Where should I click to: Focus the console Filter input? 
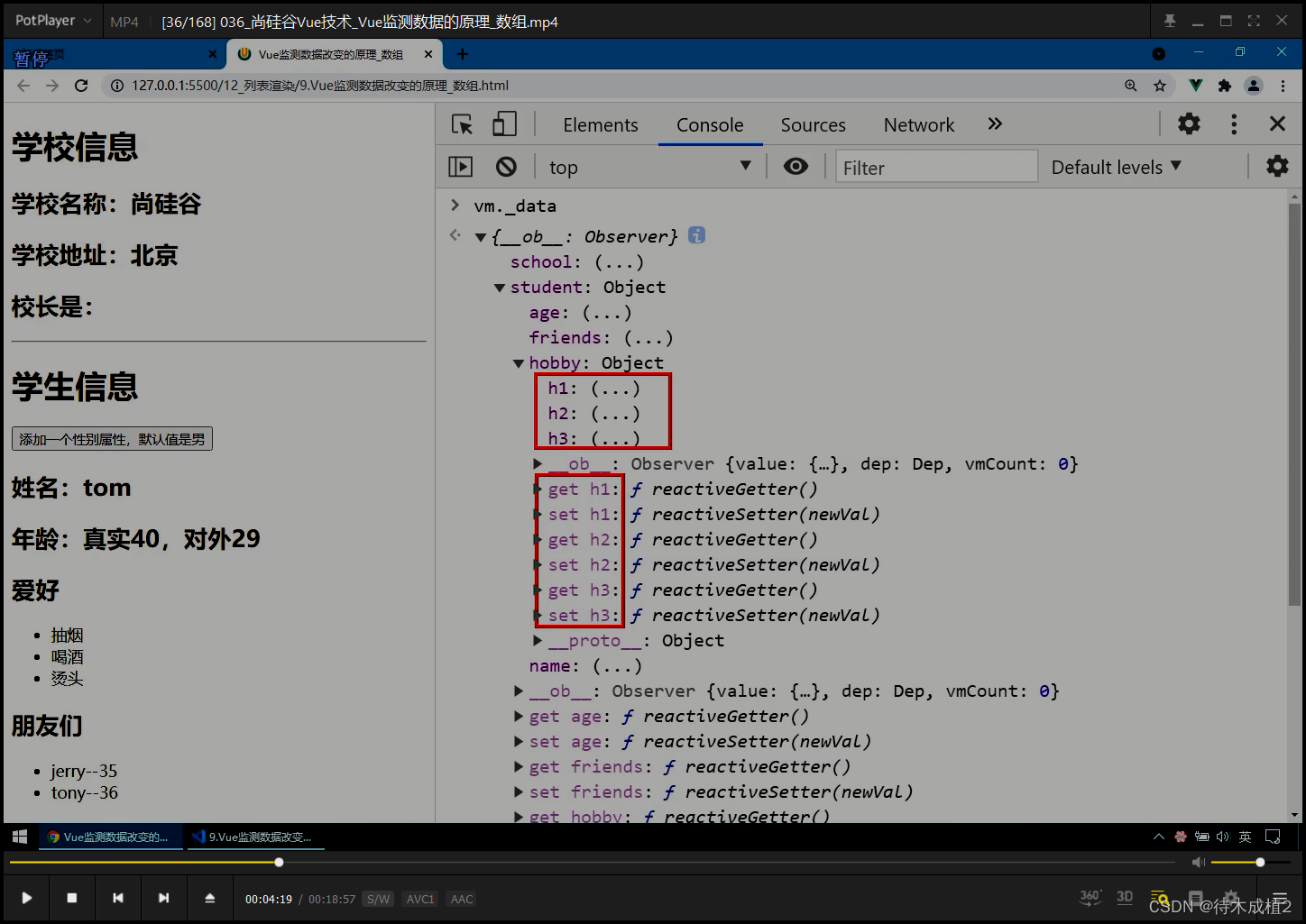point(936,167)
